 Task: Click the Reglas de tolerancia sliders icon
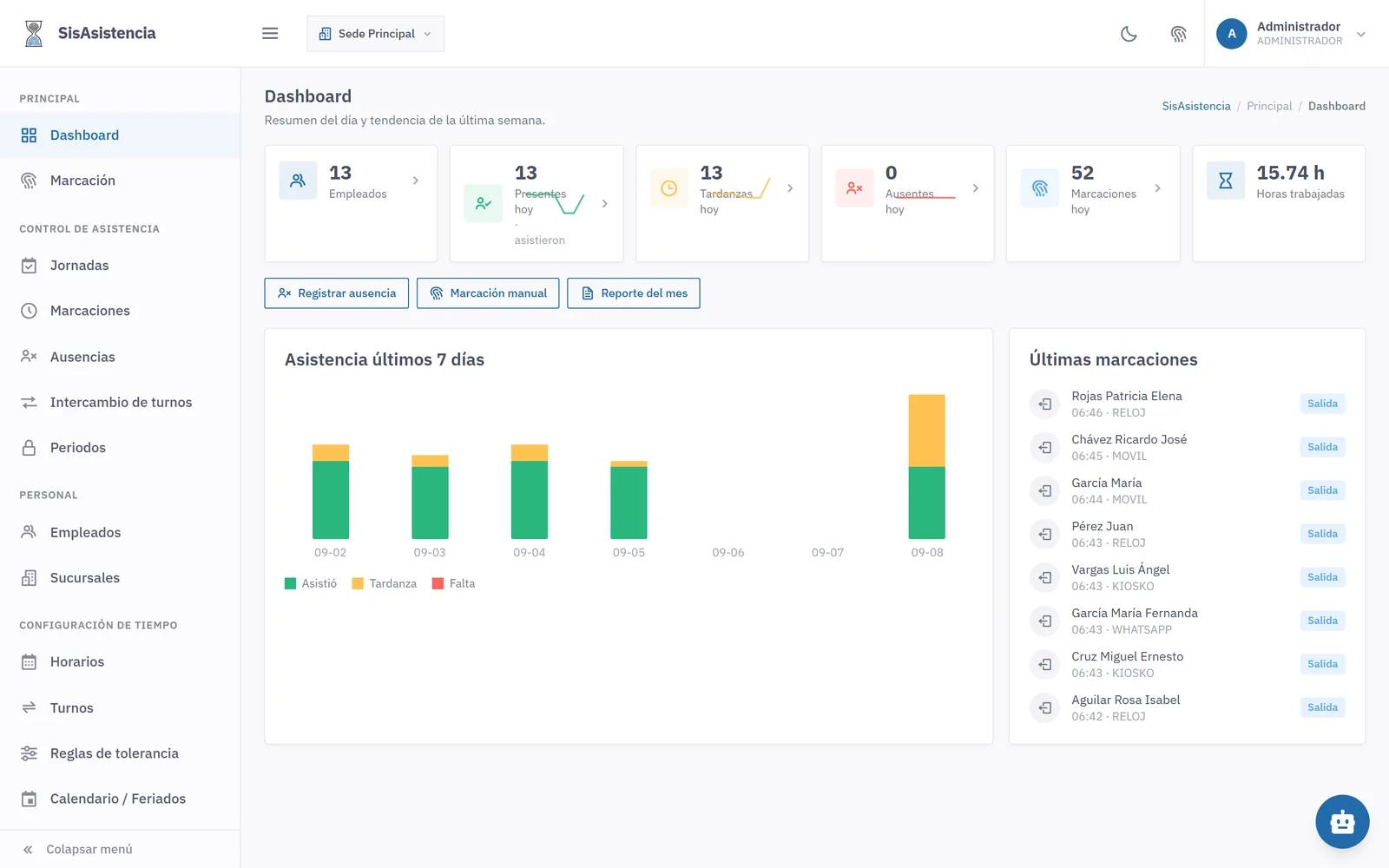tap(29, 753)
